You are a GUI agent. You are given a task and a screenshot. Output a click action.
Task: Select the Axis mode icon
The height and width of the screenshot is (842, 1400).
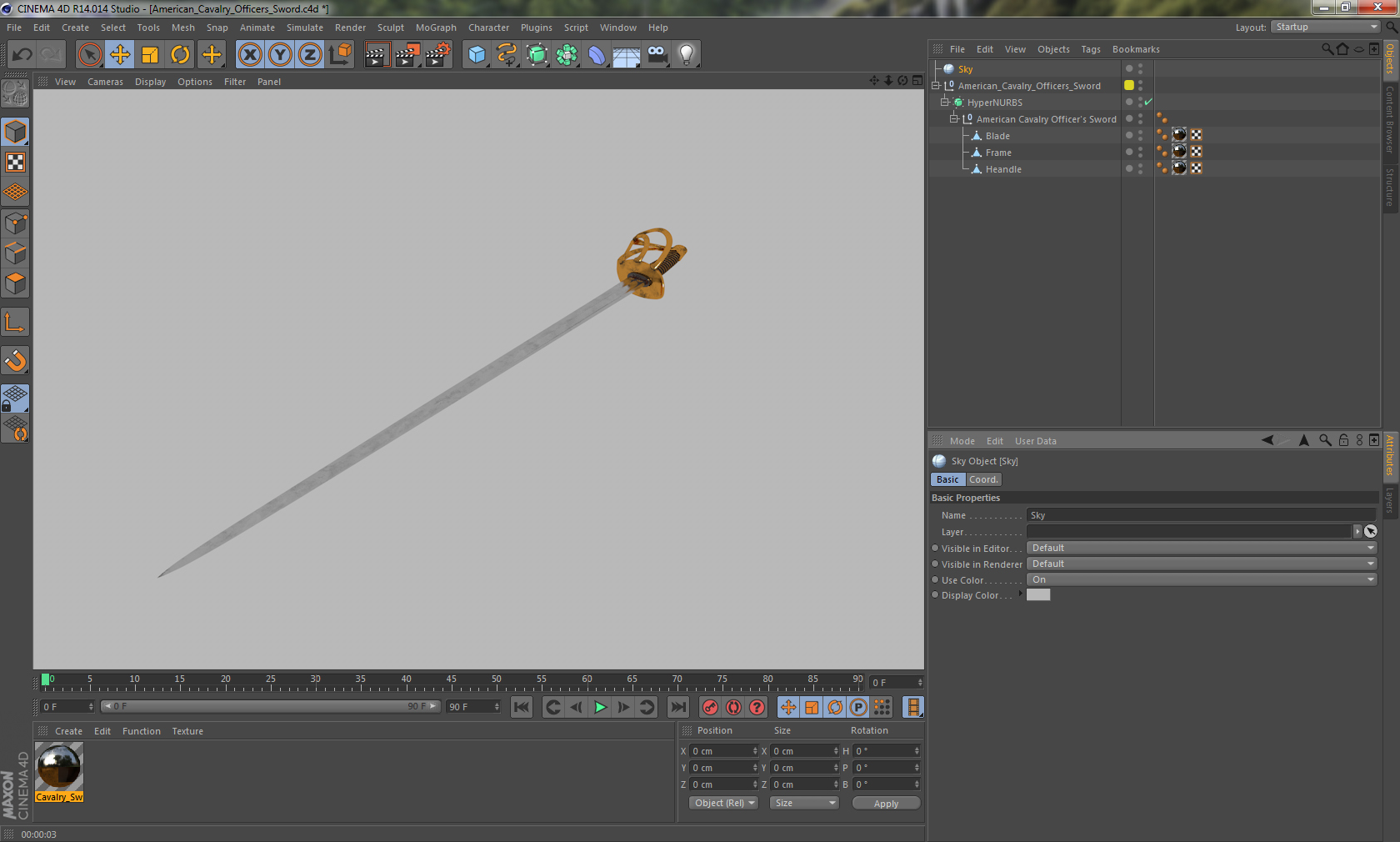click(15, 322)
